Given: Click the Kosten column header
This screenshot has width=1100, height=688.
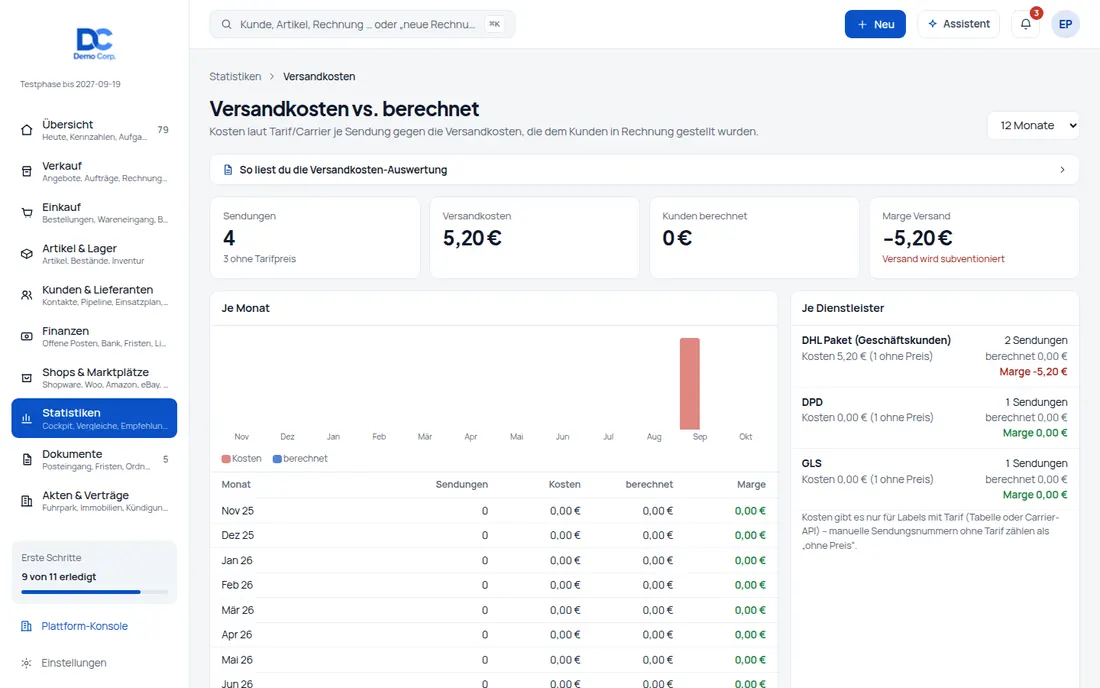Looking at the screenshot, I should 565,485.
